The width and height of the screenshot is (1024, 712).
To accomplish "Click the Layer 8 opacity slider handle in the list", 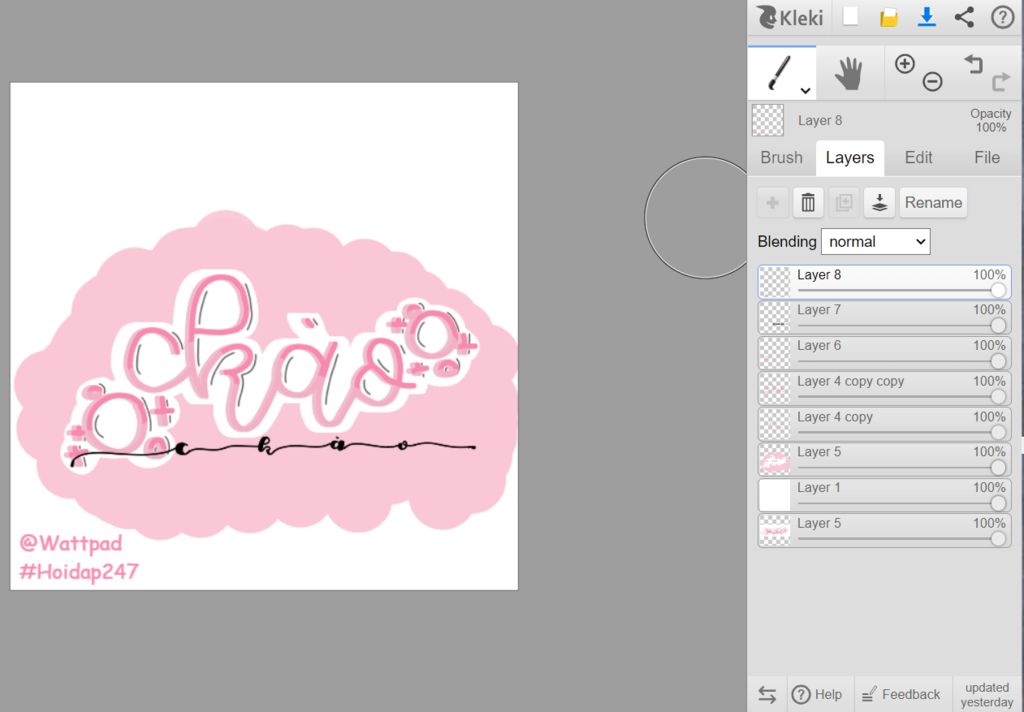I will pos(998,290).
